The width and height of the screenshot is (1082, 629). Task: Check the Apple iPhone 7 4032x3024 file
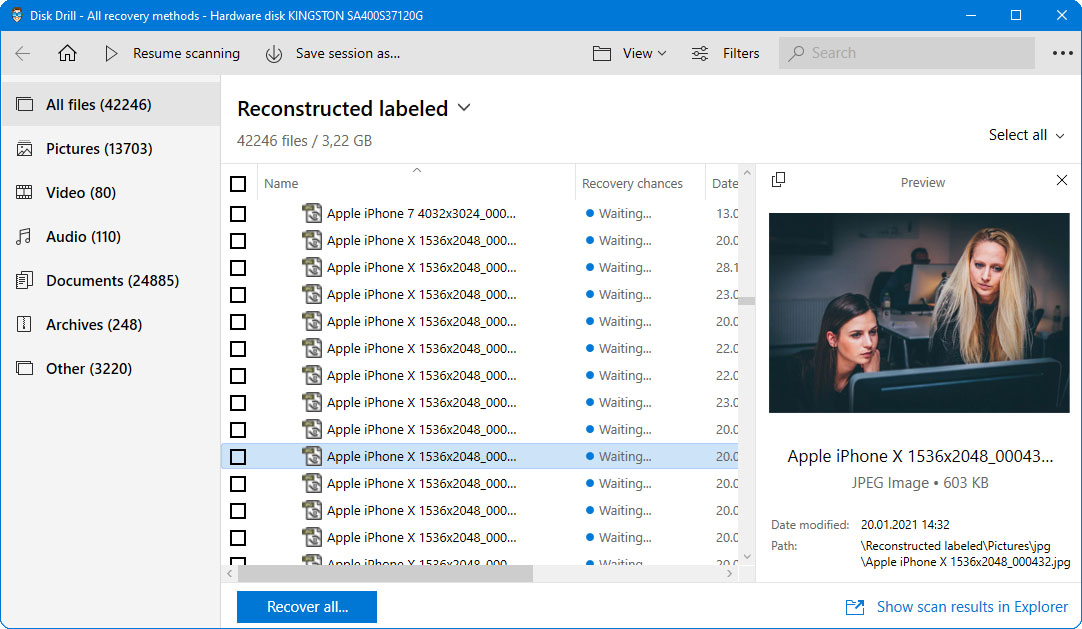pos(238,214)
